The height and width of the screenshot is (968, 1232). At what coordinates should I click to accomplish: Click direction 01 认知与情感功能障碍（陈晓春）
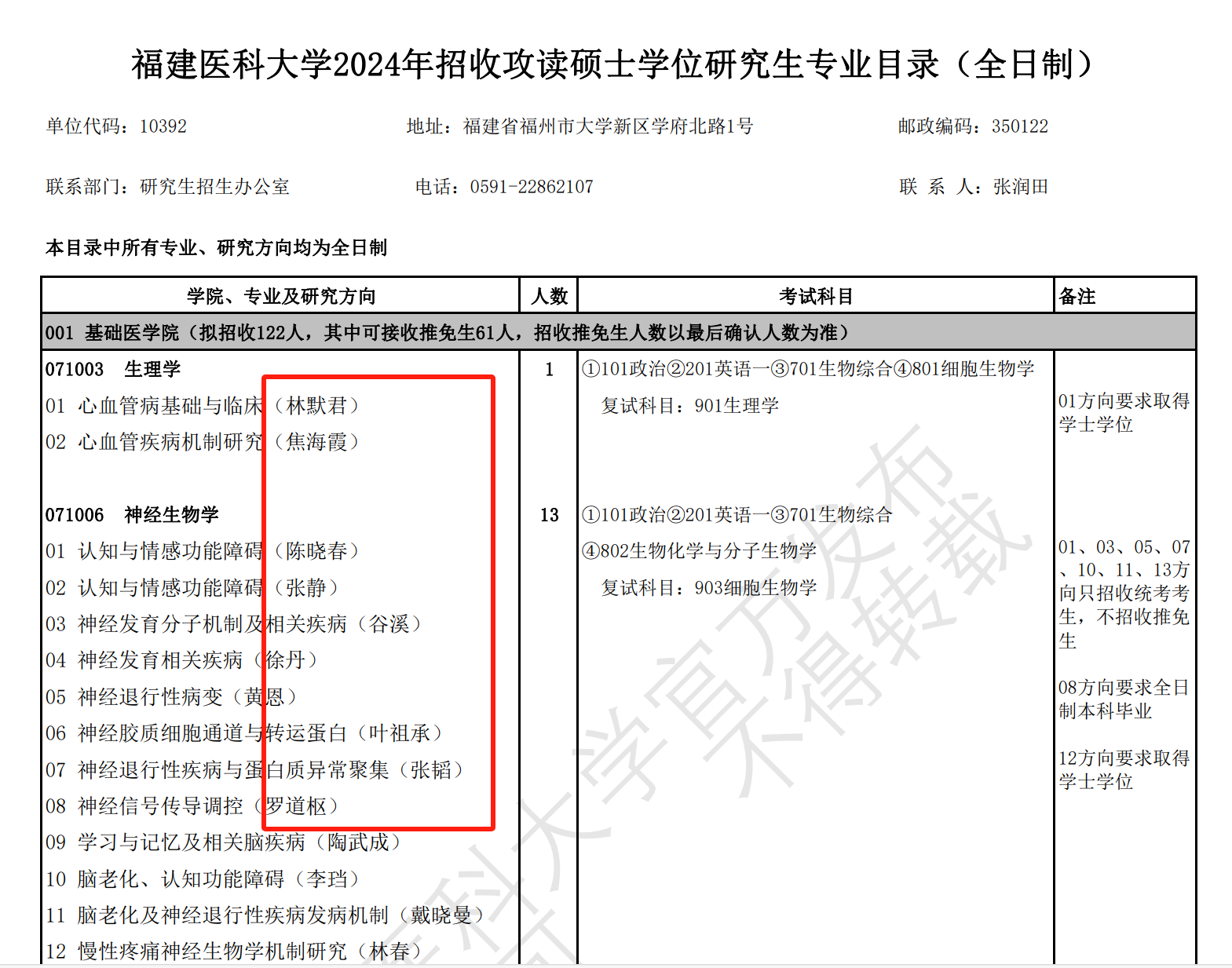(203, 551)
